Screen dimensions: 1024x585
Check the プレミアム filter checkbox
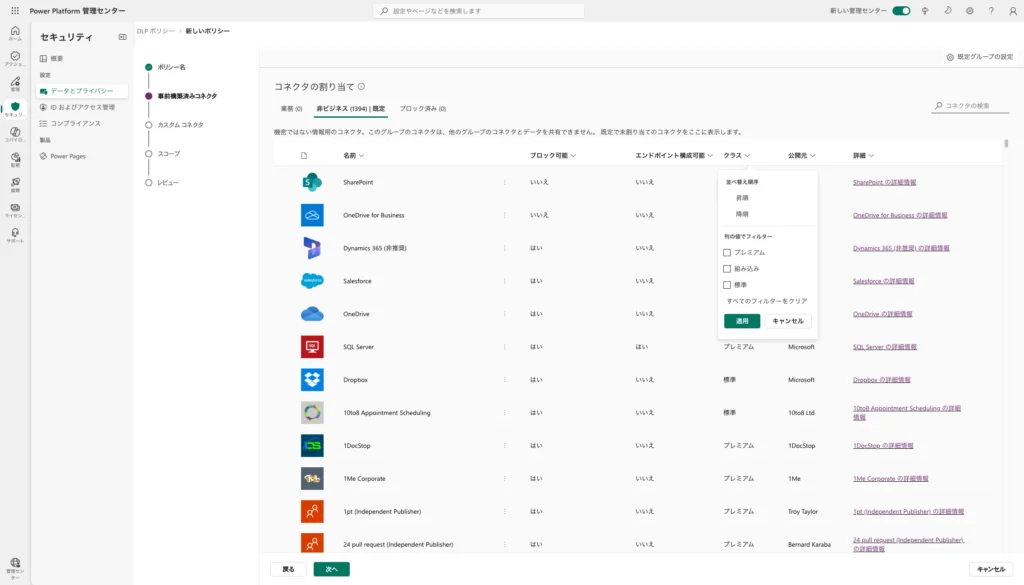click(x=727, y=253)
